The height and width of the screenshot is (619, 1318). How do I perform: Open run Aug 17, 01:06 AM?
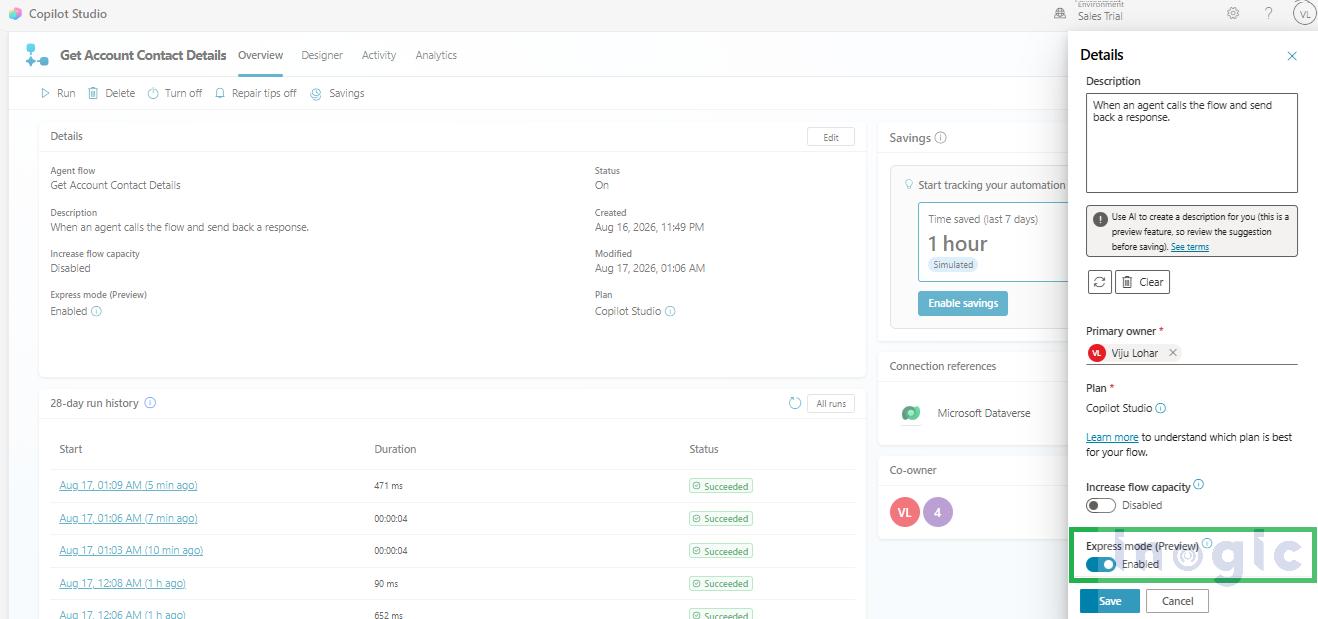pos(128,518)
